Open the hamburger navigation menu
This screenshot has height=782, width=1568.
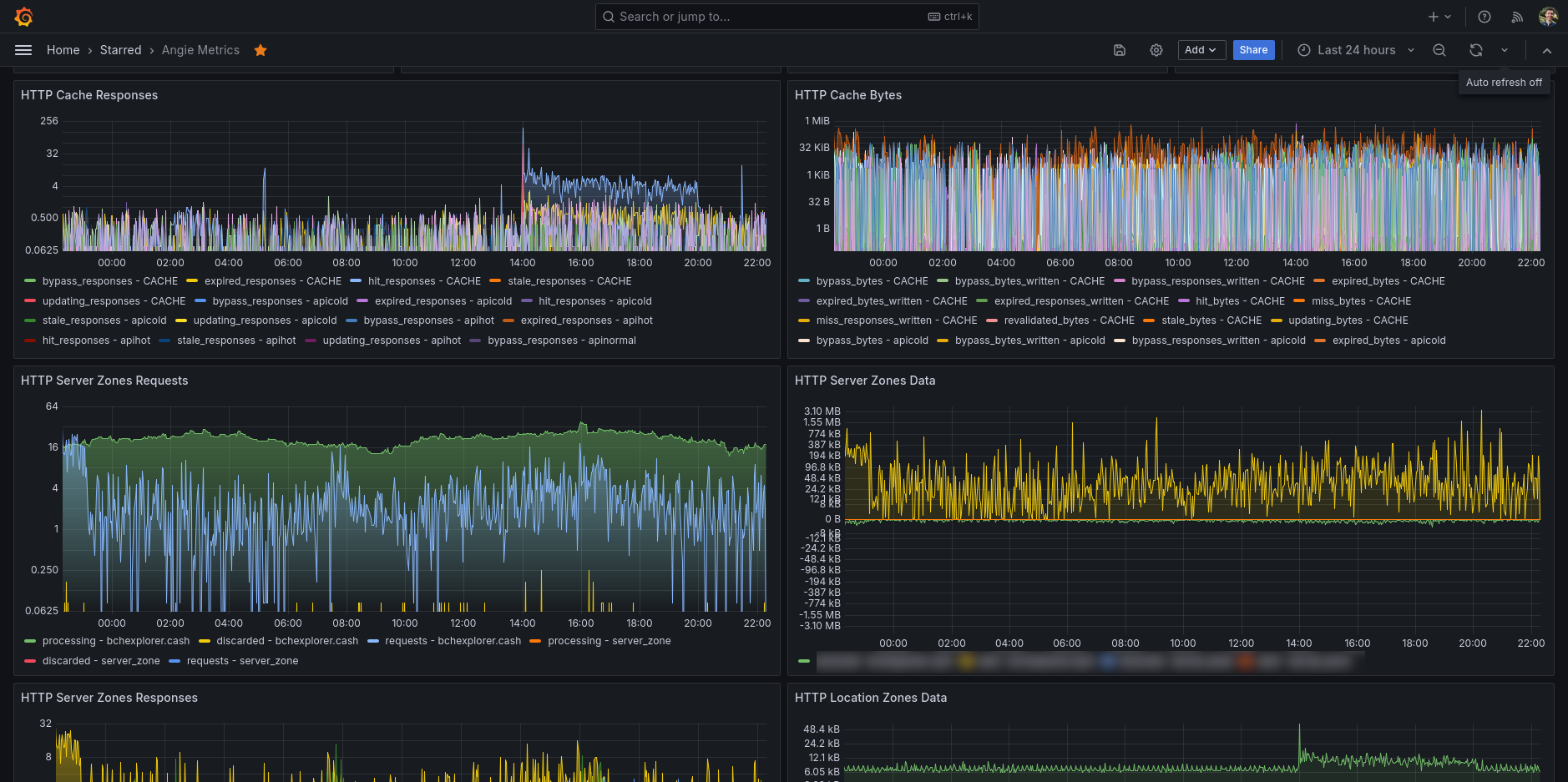(23, 50)
